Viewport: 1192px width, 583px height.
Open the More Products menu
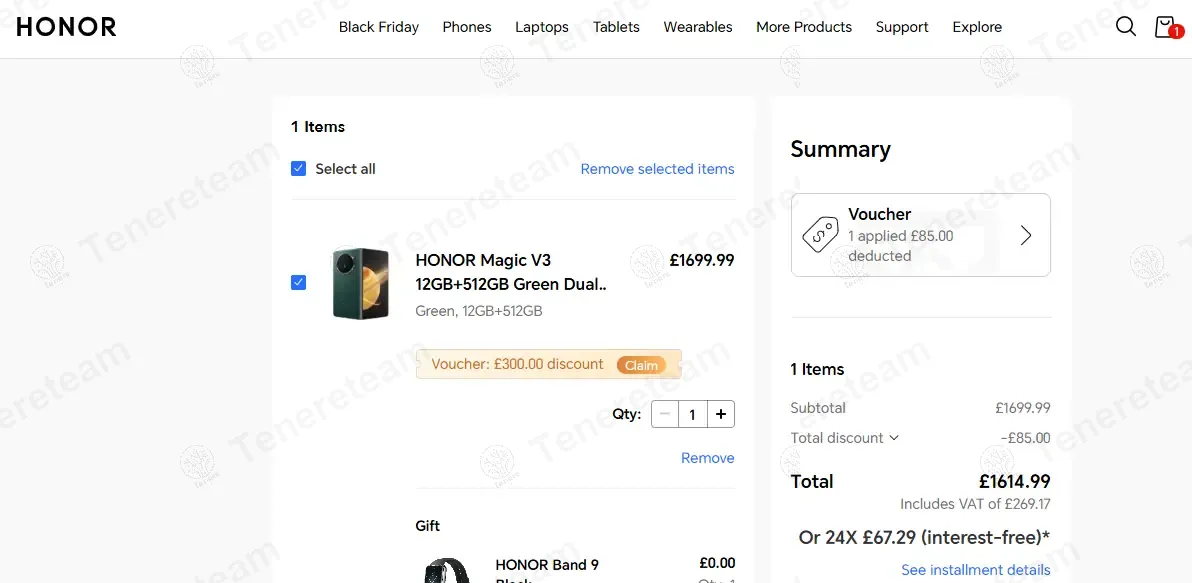[x=804, y=27]
